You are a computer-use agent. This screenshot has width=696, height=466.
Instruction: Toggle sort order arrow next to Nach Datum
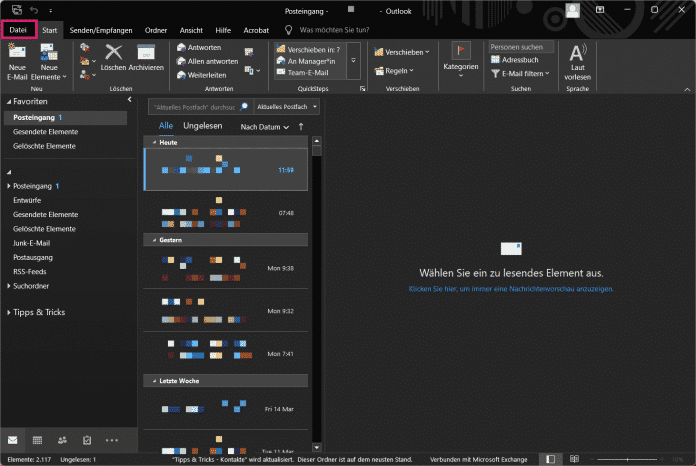click(301, 127)
